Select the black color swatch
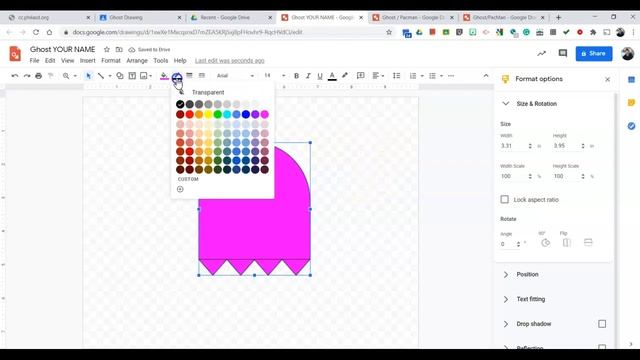Image resolution: width=640 pixels, height=360 pixels. point(180,104)
